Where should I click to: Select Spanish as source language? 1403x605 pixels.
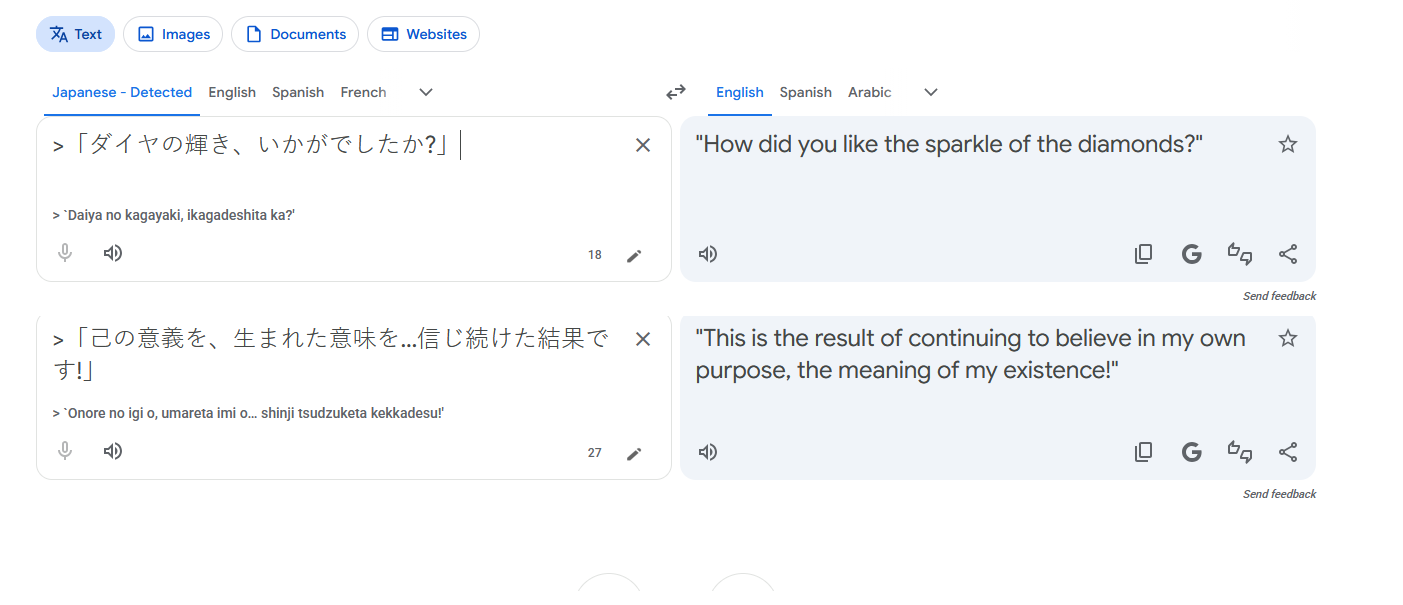298,92
